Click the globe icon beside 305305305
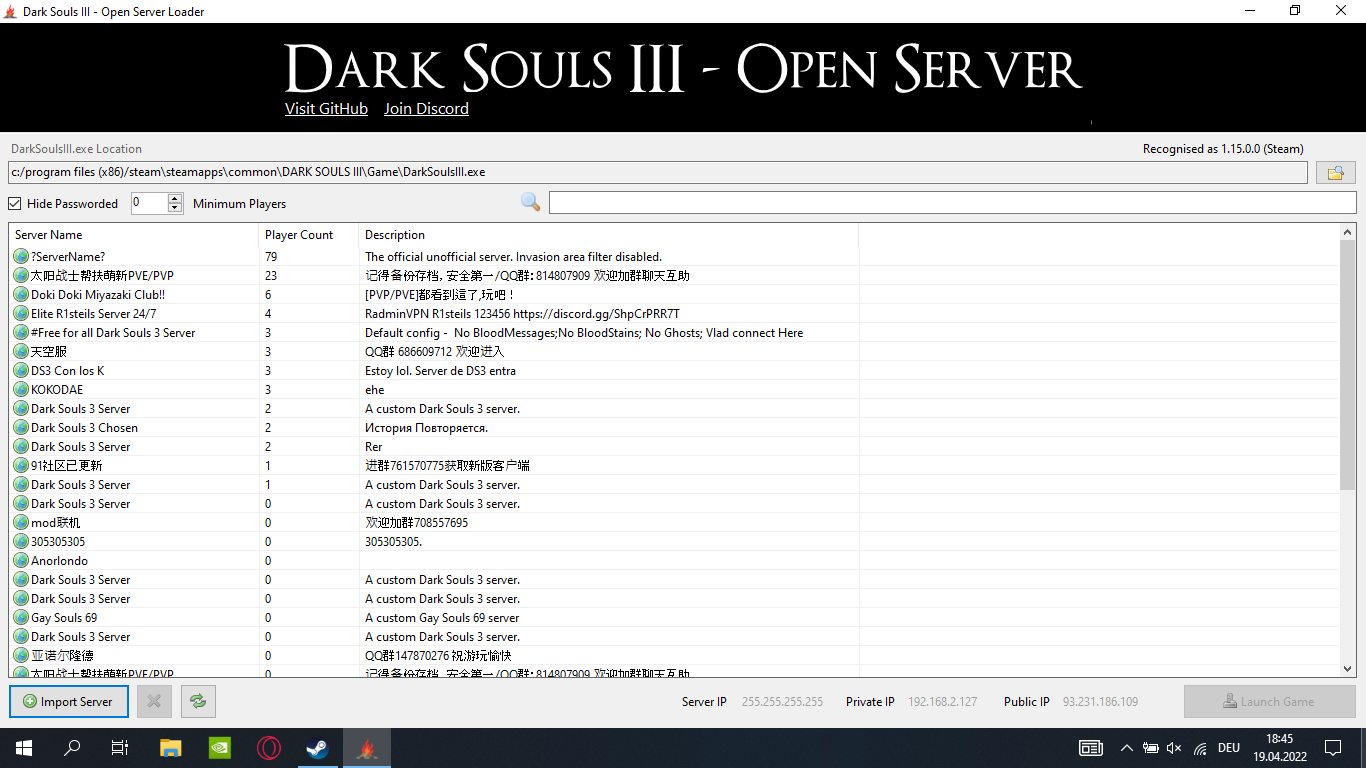 pos(21,542)
